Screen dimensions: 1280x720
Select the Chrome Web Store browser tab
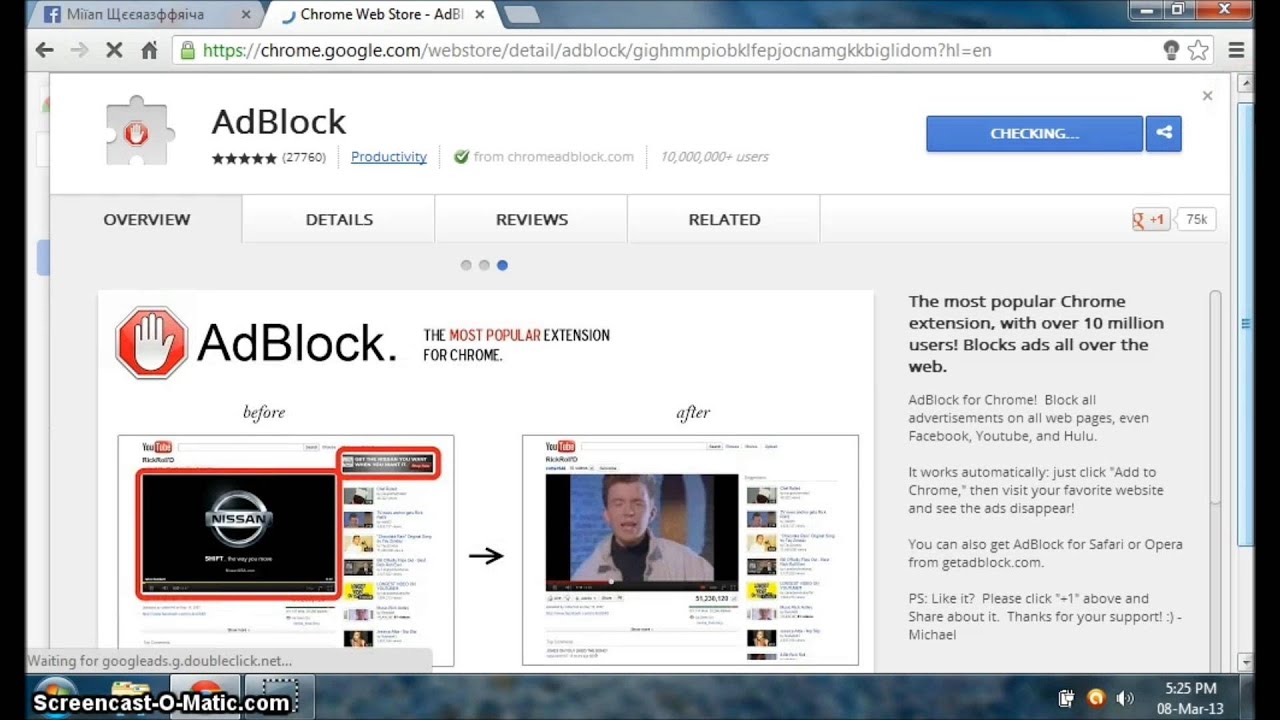point(381,15)
